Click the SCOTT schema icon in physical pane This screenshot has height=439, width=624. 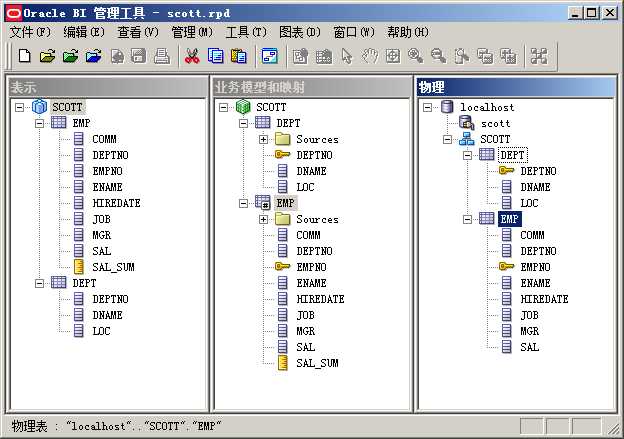point(466,139)
